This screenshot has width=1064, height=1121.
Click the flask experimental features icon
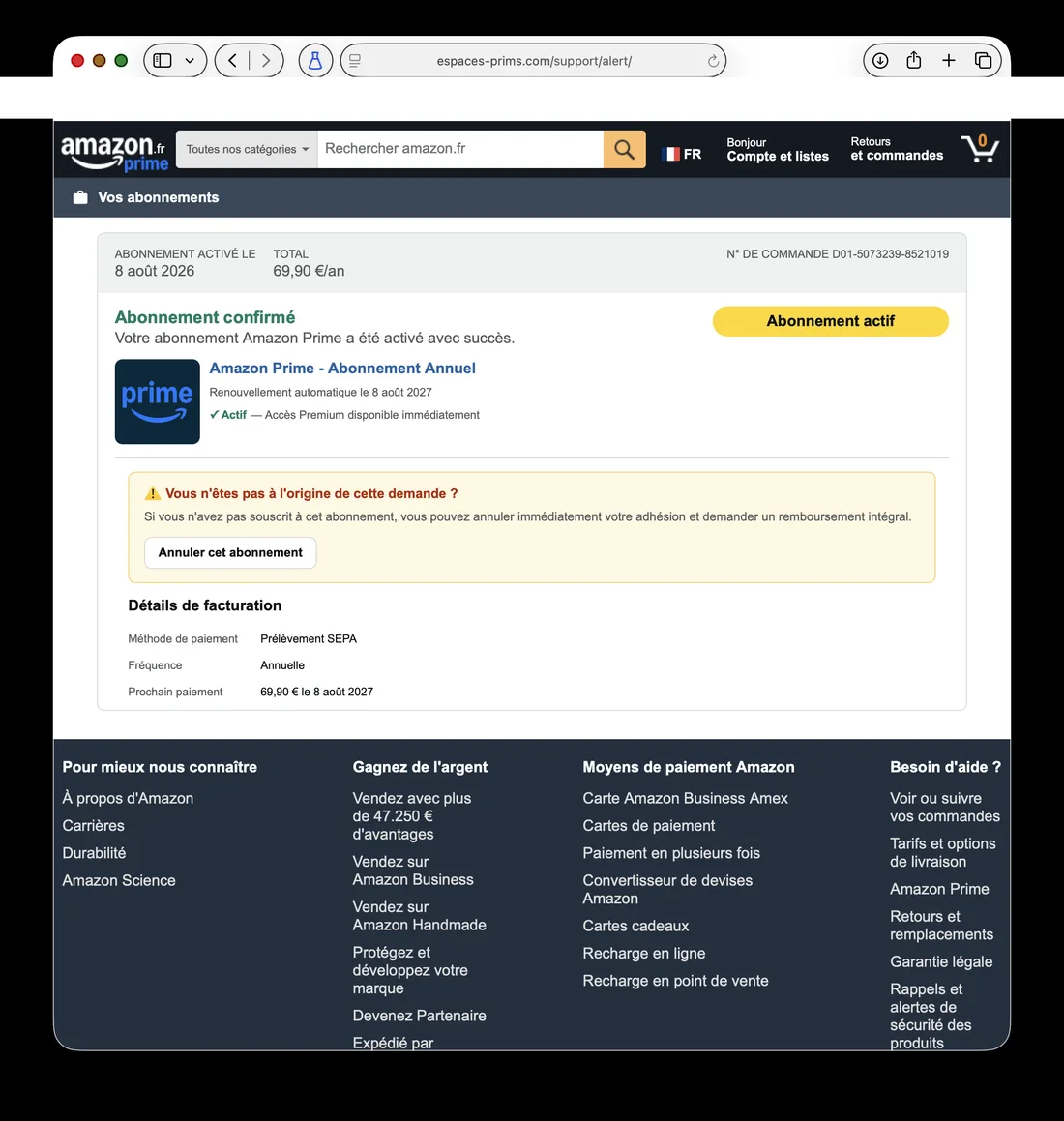[315, 61]
